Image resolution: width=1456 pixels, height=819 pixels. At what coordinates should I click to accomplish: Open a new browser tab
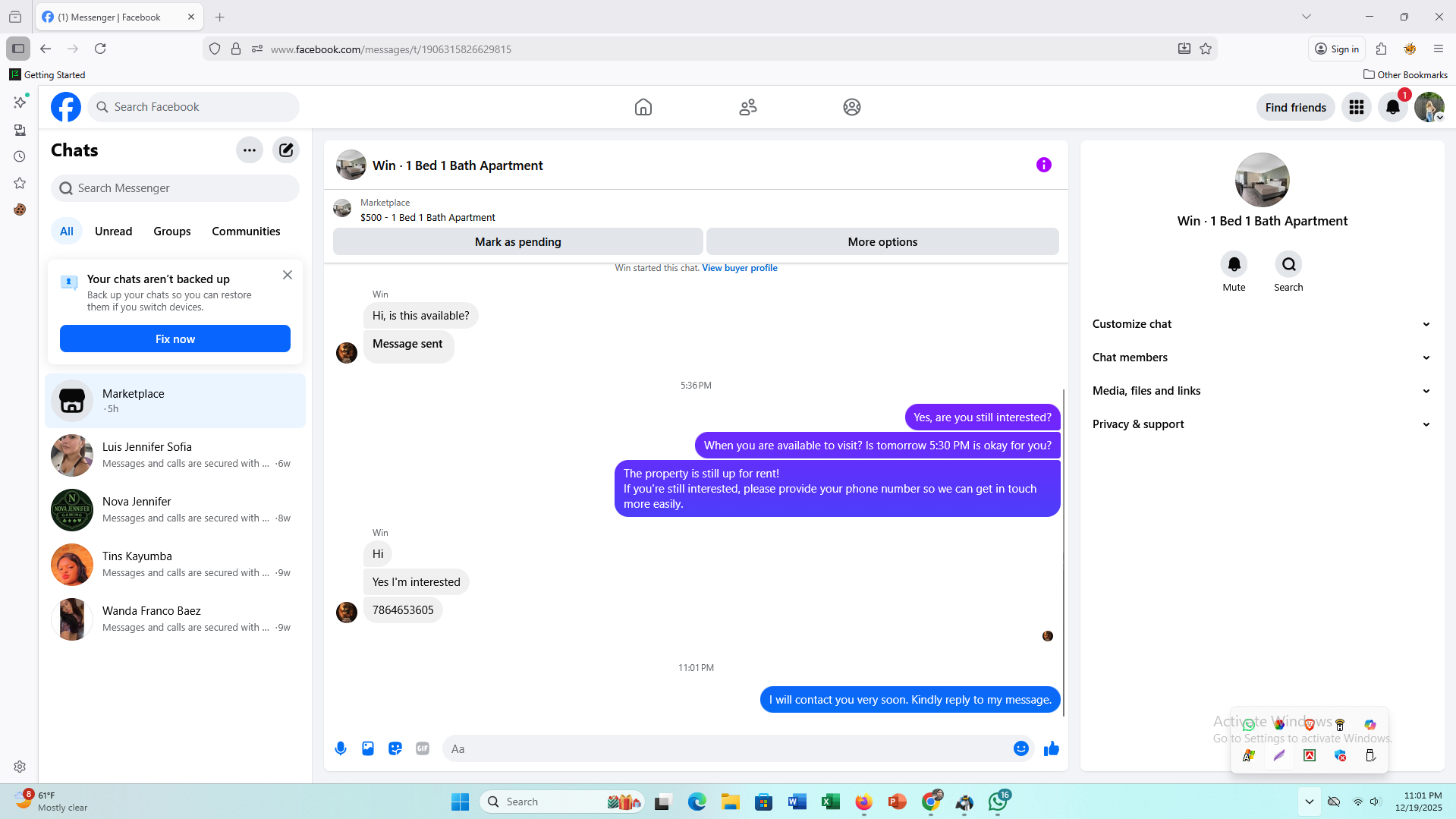[x=220, y=17]
